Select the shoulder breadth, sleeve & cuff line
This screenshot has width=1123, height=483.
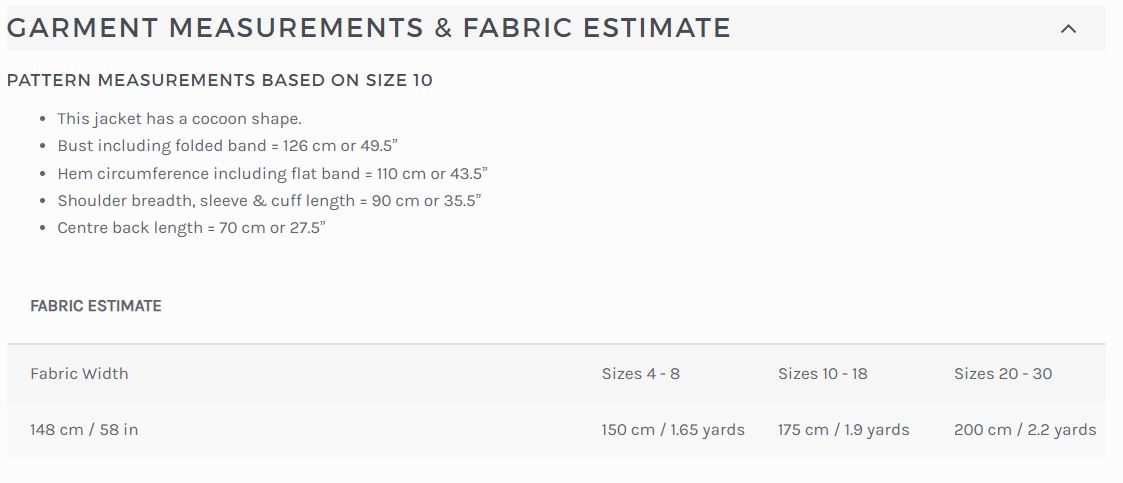pyautogui.click(x=269, y=201)
